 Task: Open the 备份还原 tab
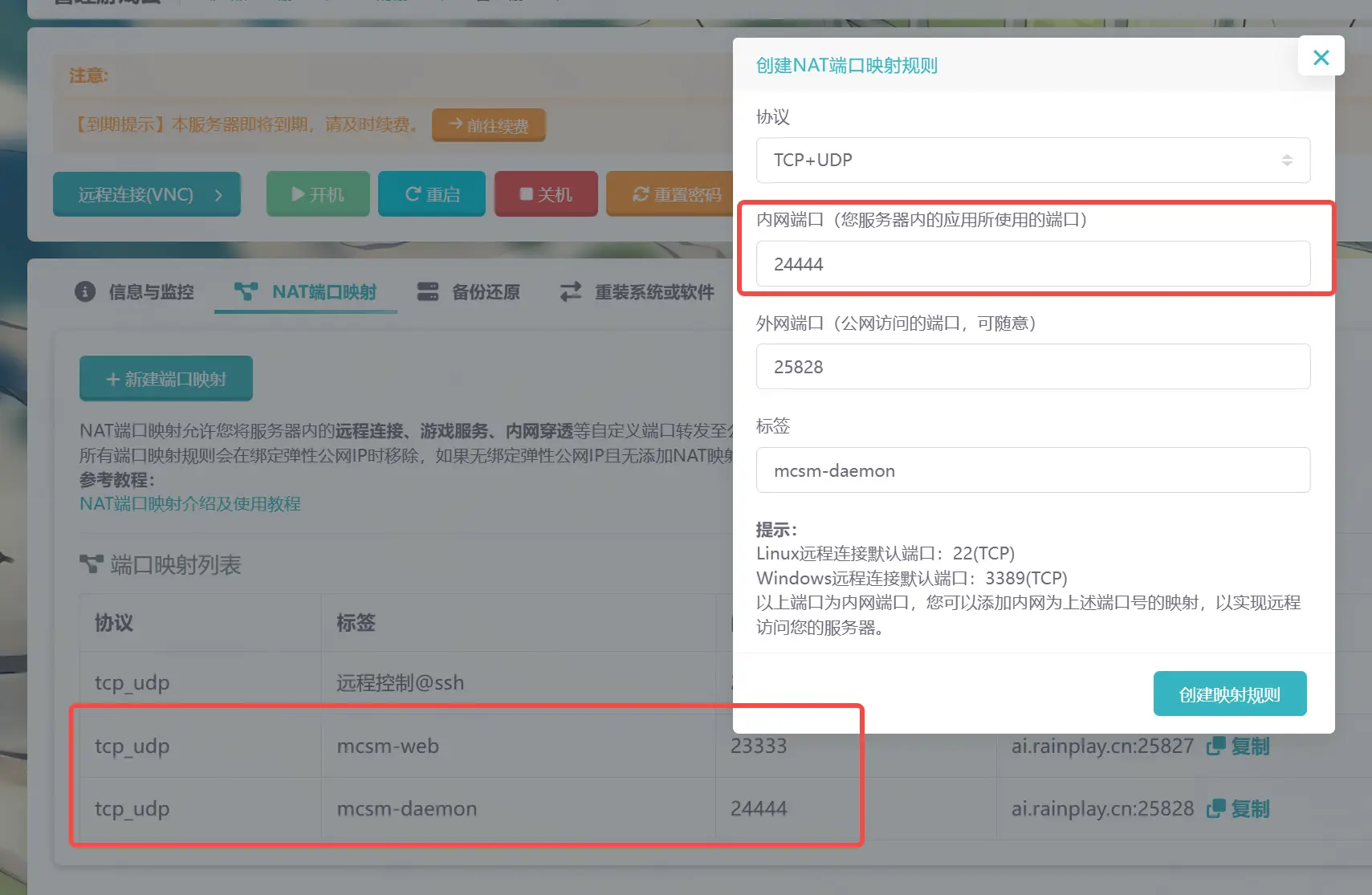[x=468, y=291]
